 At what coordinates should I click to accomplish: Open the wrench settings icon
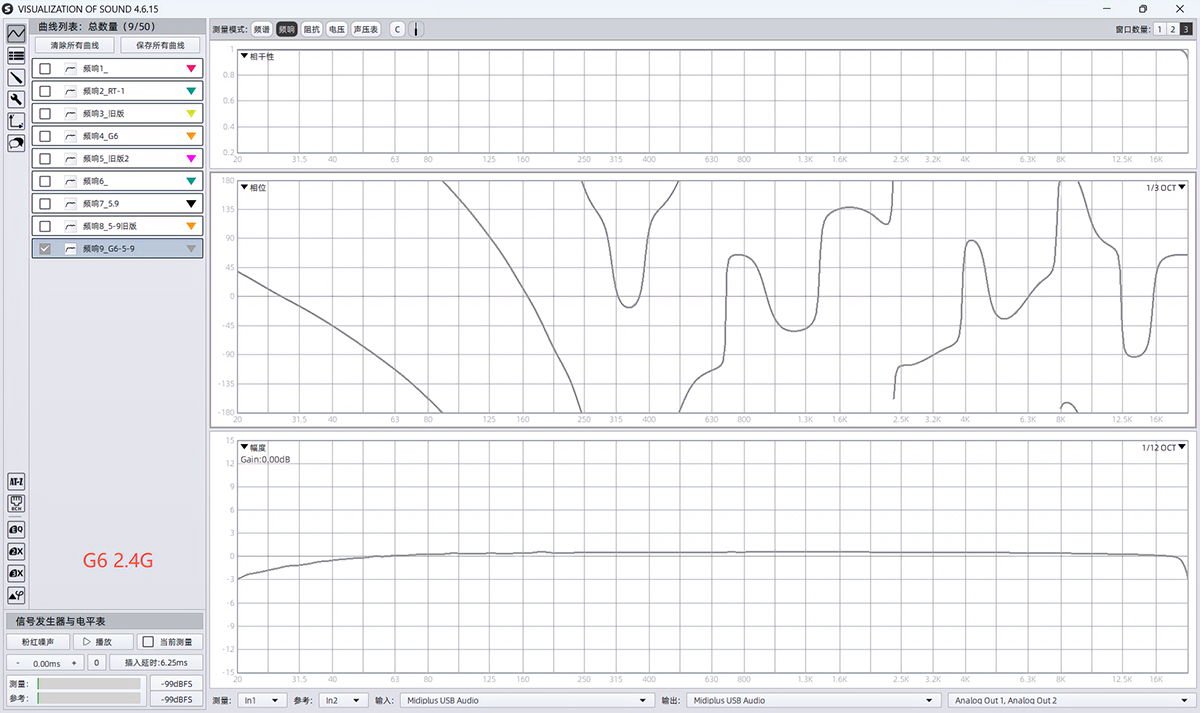point(16,99)
